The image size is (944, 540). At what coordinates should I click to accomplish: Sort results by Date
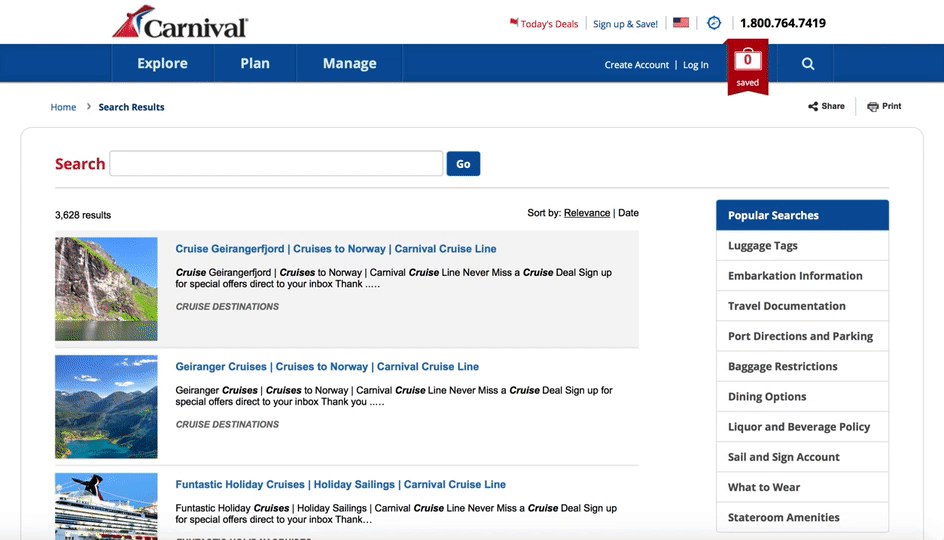628,213
